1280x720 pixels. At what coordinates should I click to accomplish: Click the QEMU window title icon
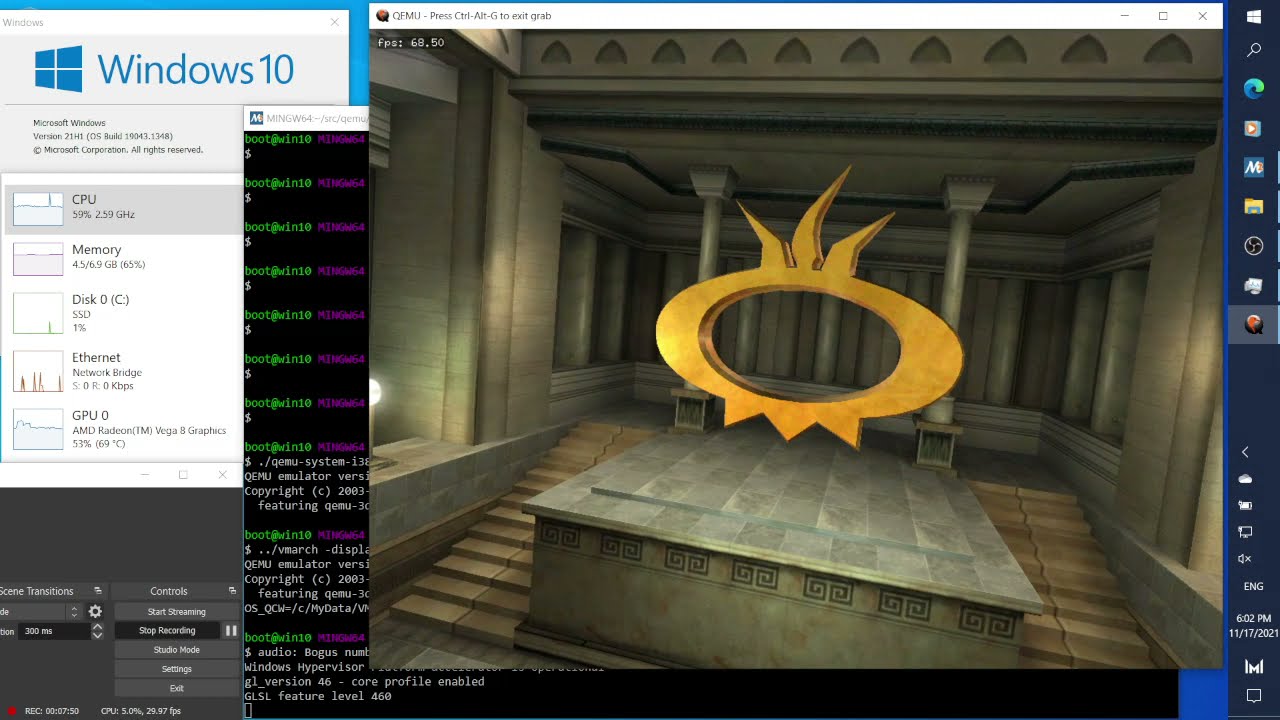(382, 16)
